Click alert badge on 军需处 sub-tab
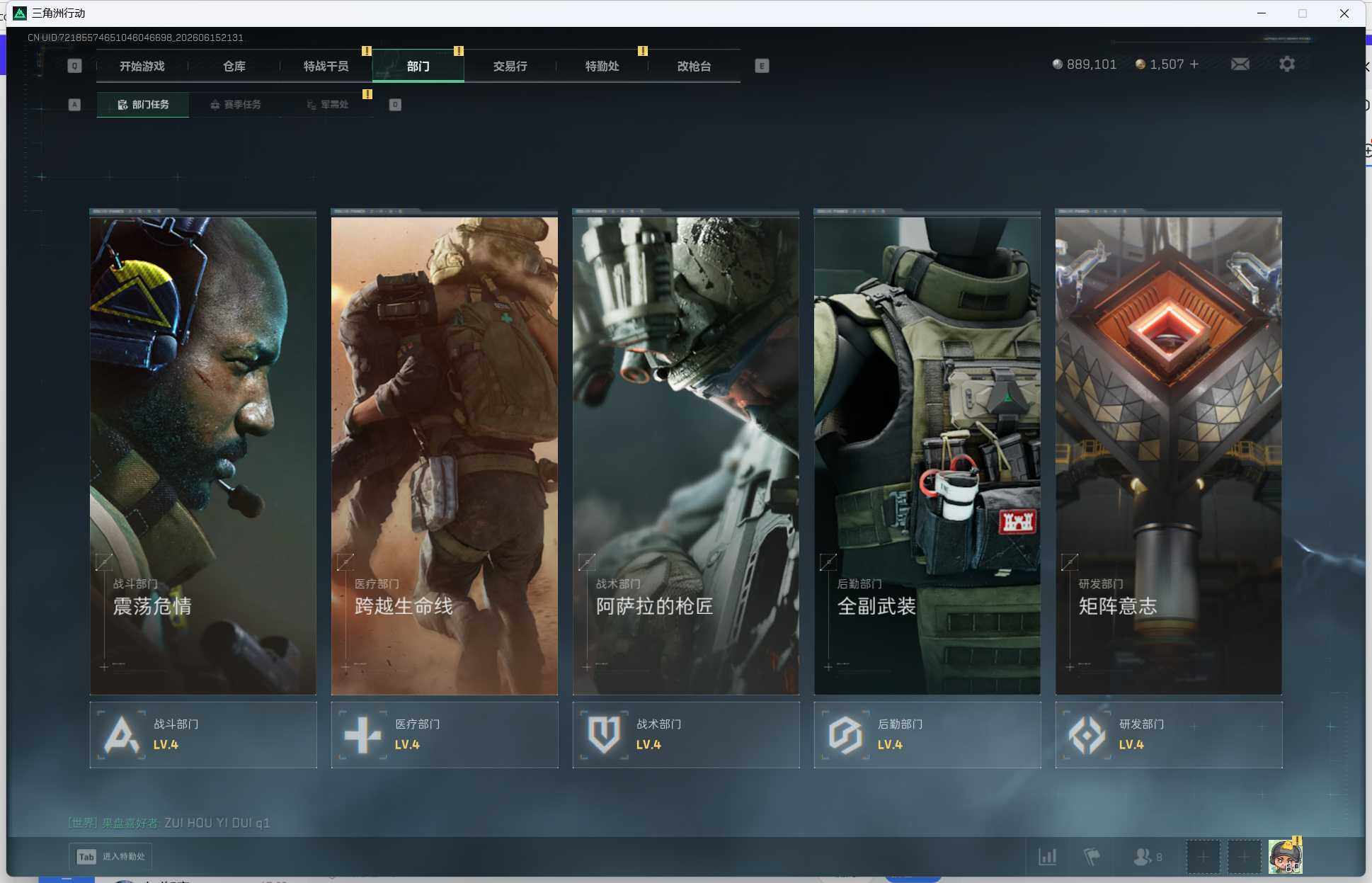1372x883 pixels. pyautogui.click(x=367, y=94)
